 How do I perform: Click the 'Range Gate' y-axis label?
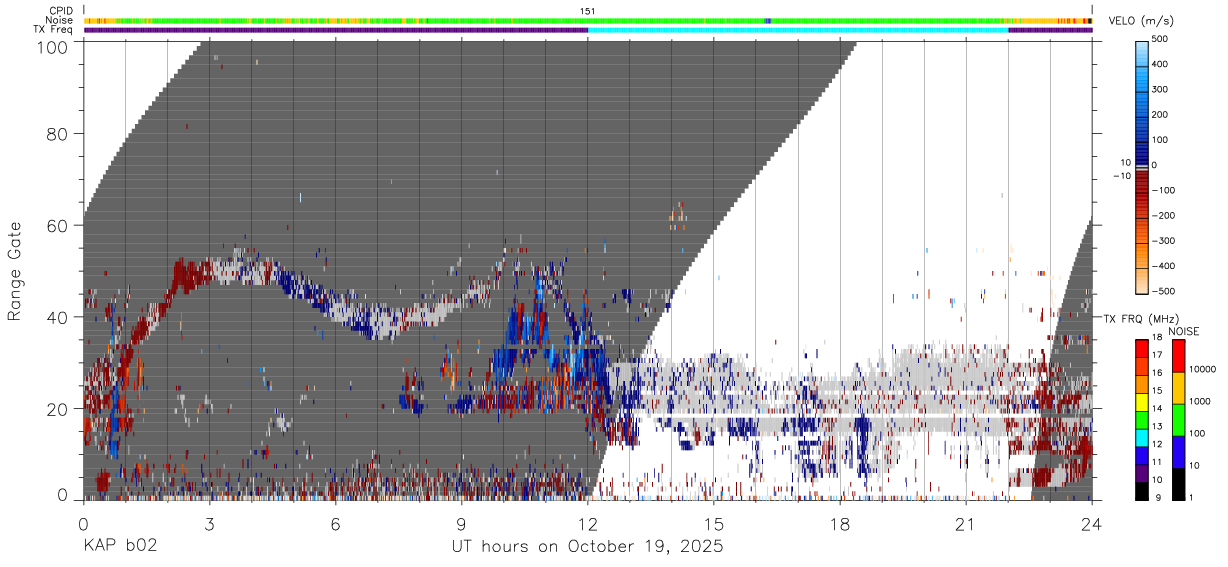[15, 271]
